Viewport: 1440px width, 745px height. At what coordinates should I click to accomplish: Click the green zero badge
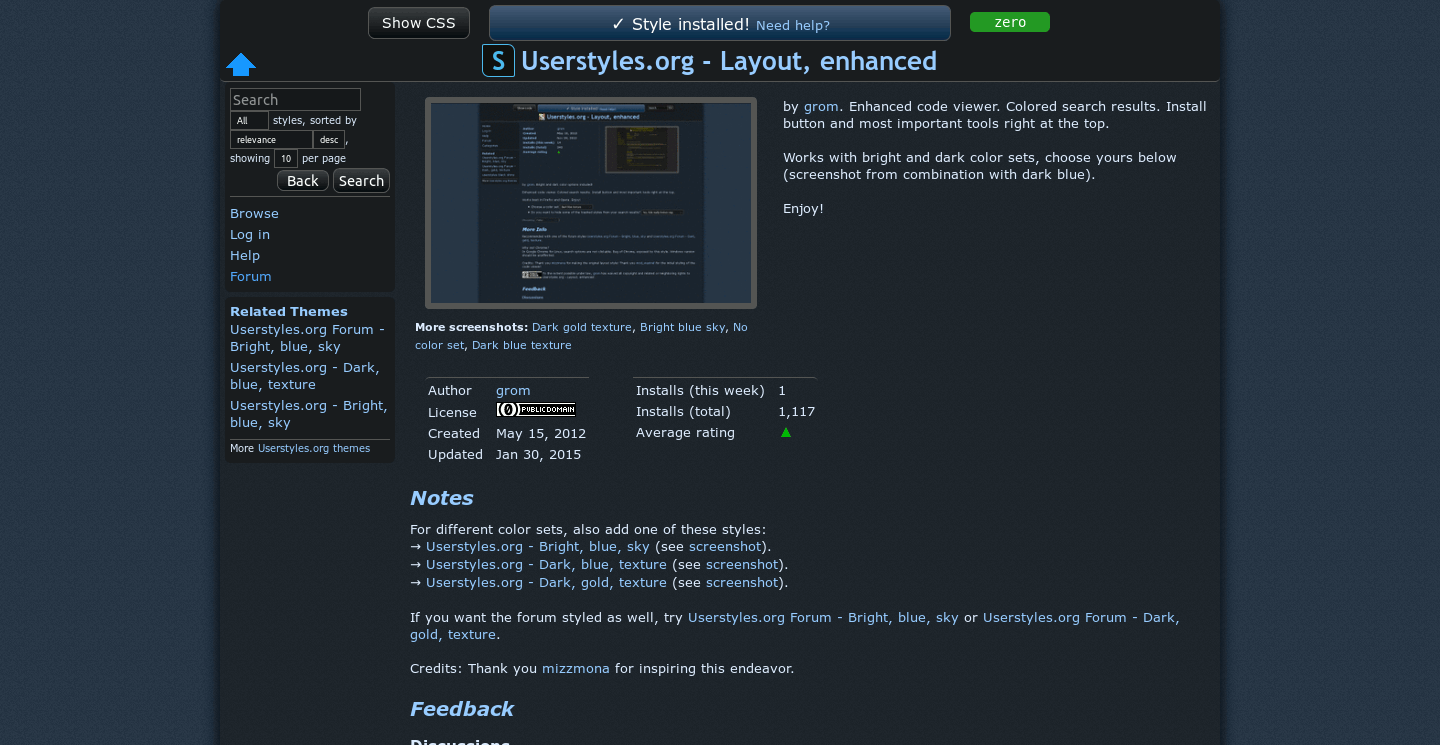click(1010, 22)
